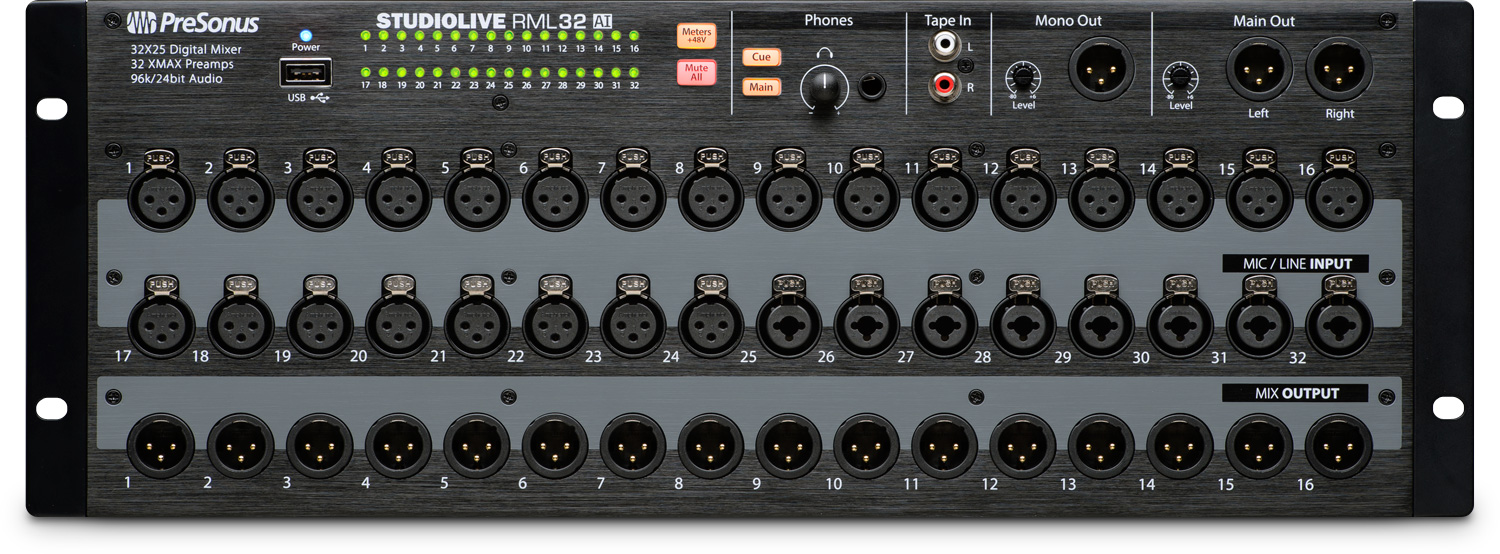Click the combo mic/line input jack 27

coord(945,324)
